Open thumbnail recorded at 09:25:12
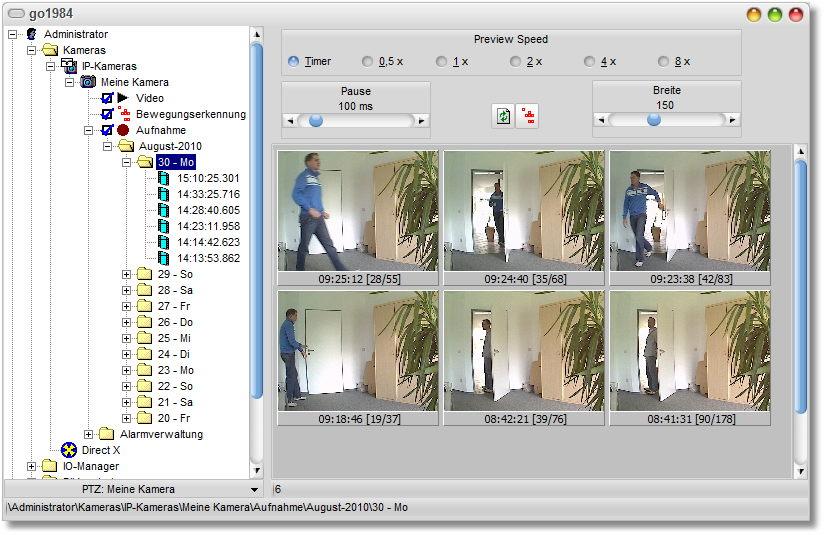The height and width of the screenshot is (535, 824). click(358, 218)
